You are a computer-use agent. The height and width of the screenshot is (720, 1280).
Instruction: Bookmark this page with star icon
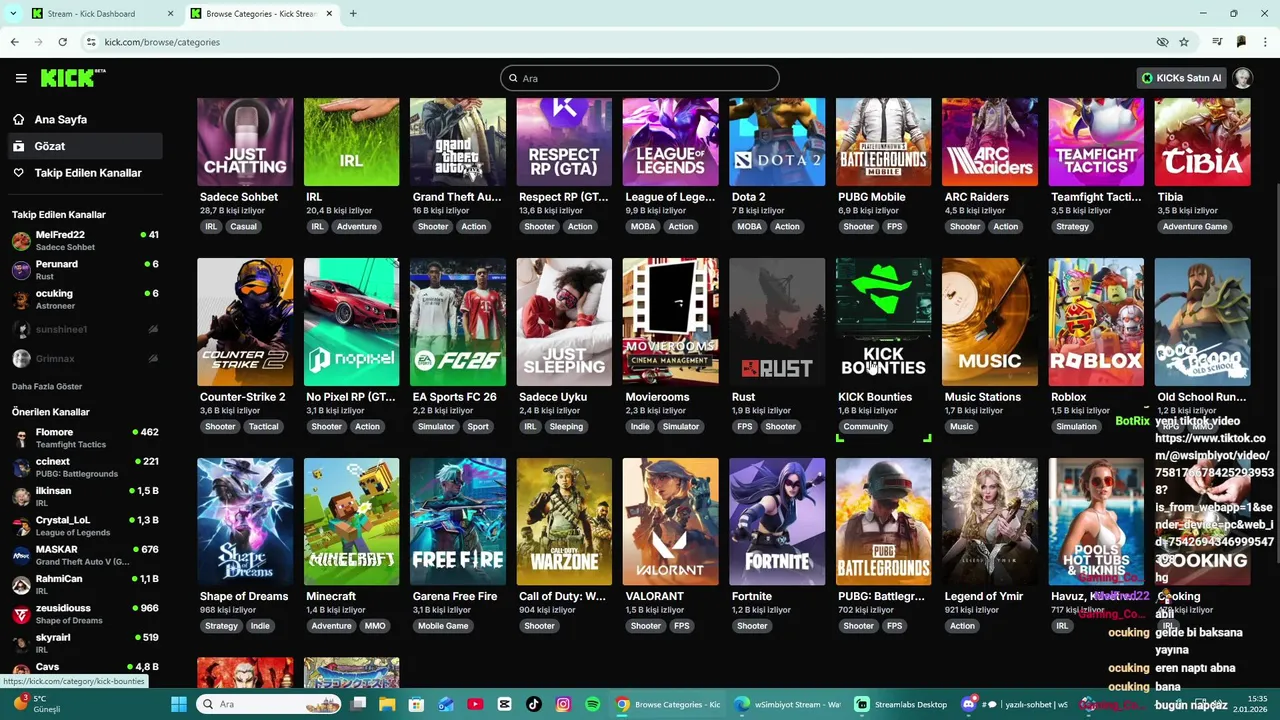pyautogui.click(x=1184, y=42)
